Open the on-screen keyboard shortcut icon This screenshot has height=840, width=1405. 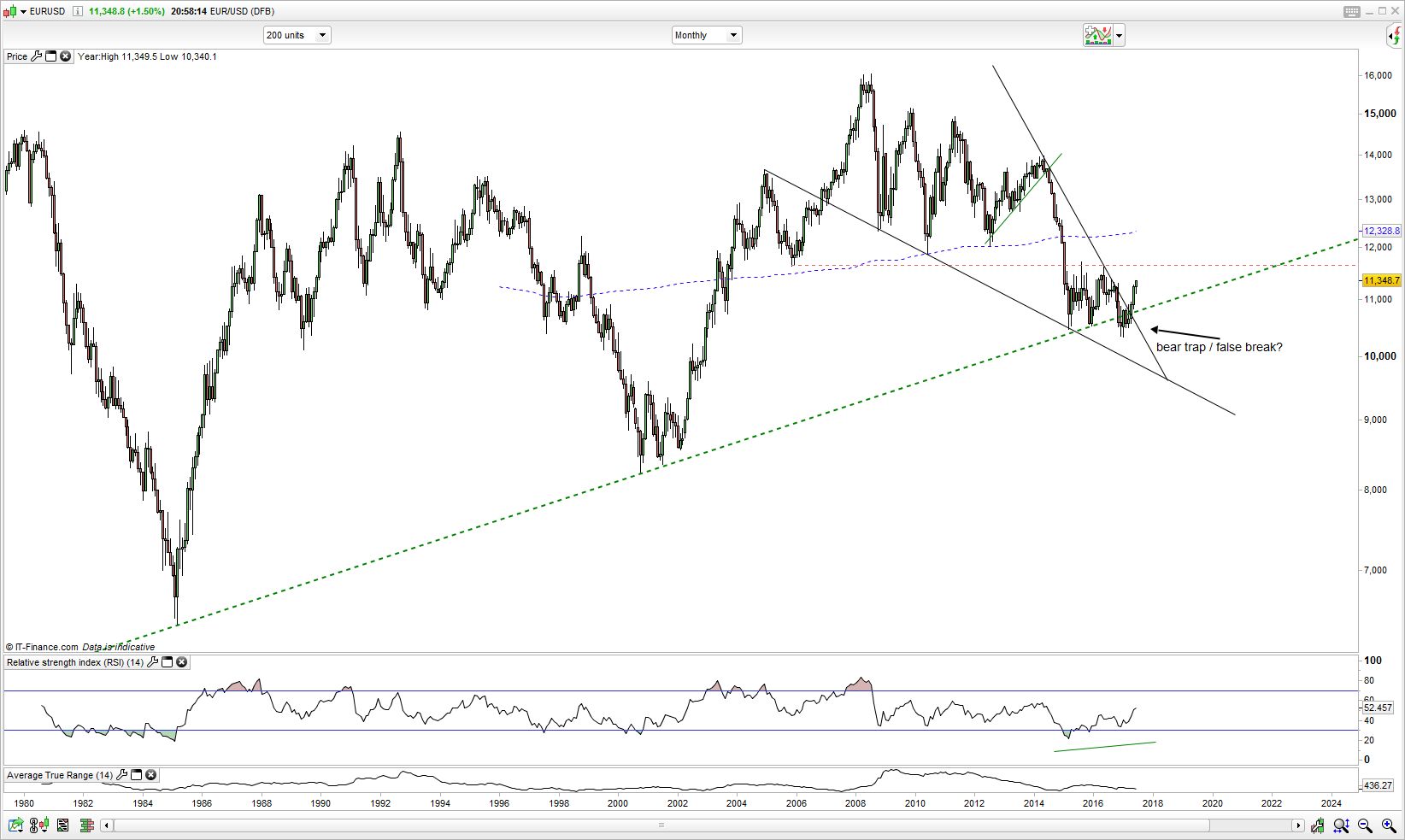(1351, 11)
